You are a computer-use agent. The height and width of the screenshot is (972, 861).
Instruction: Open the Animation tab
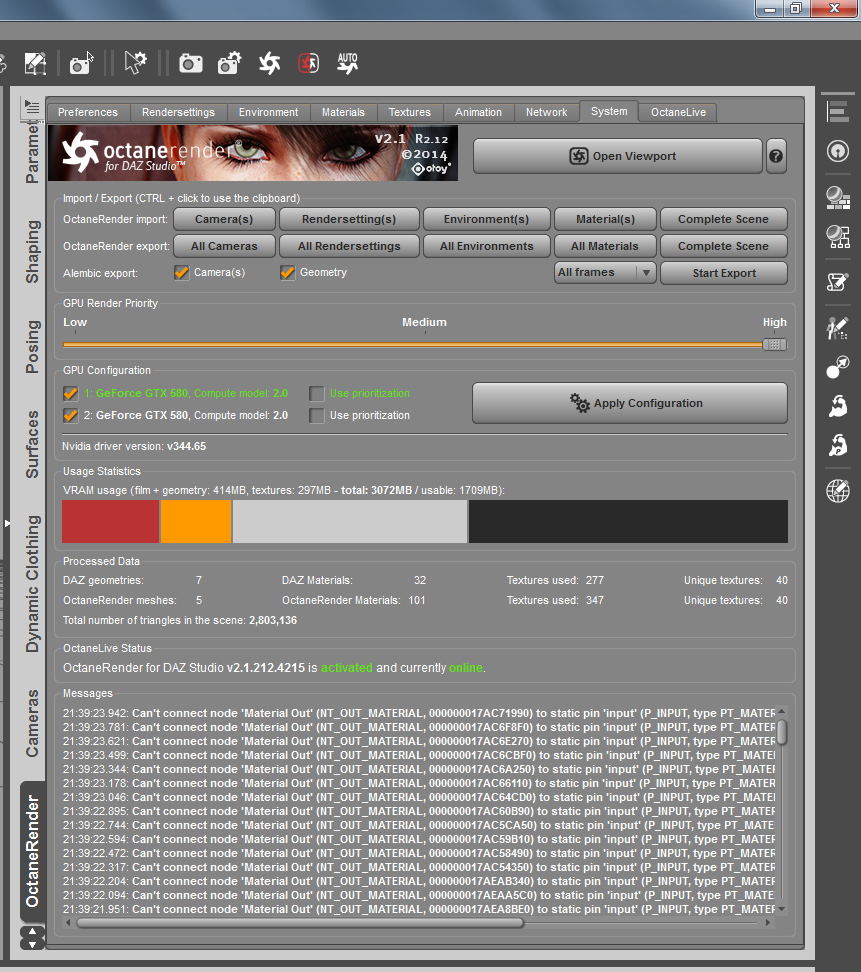pyautogui.click(x=479, y=112)
